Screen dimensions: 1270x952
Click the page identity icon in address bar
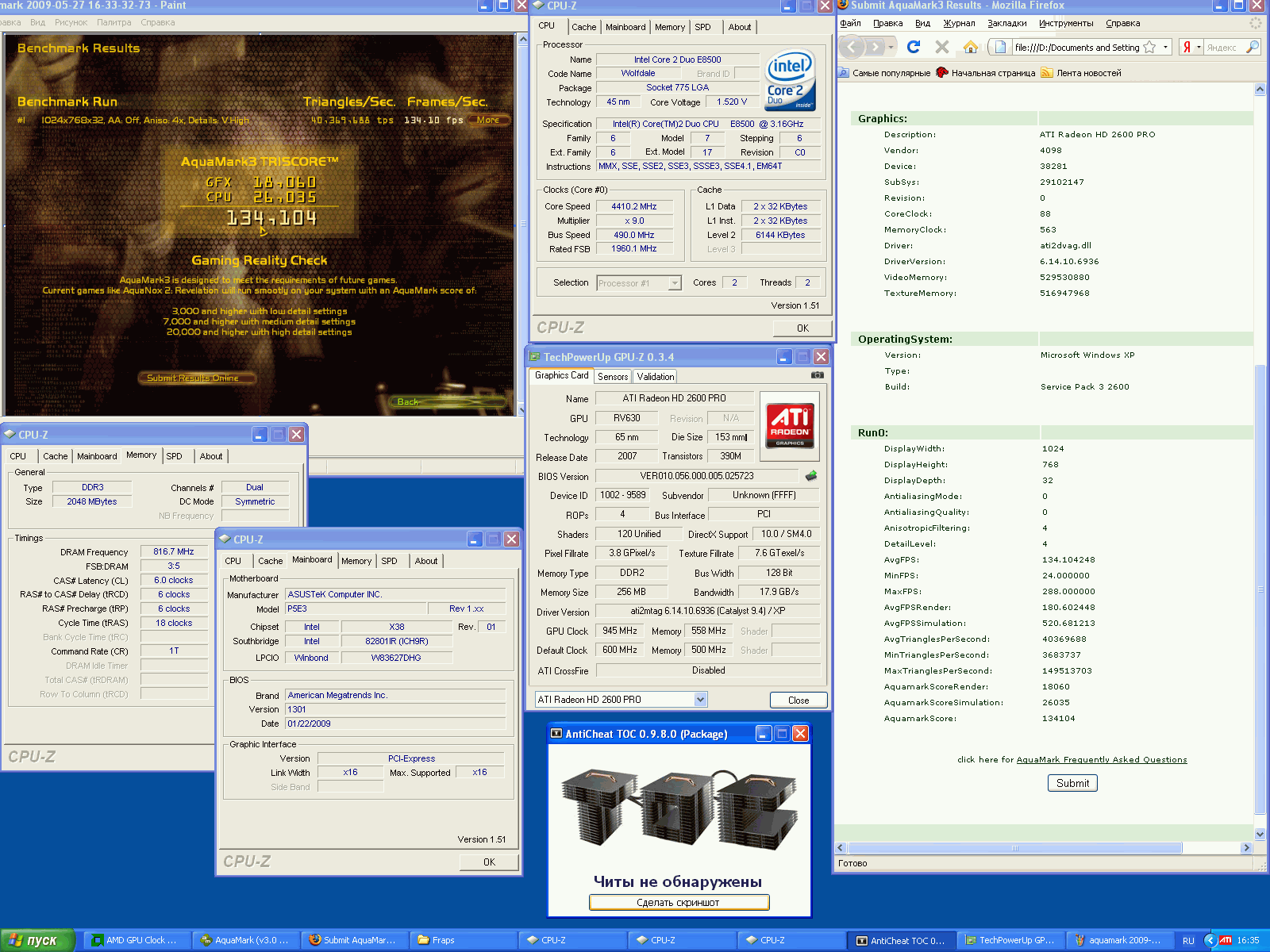click(1000, 47)
